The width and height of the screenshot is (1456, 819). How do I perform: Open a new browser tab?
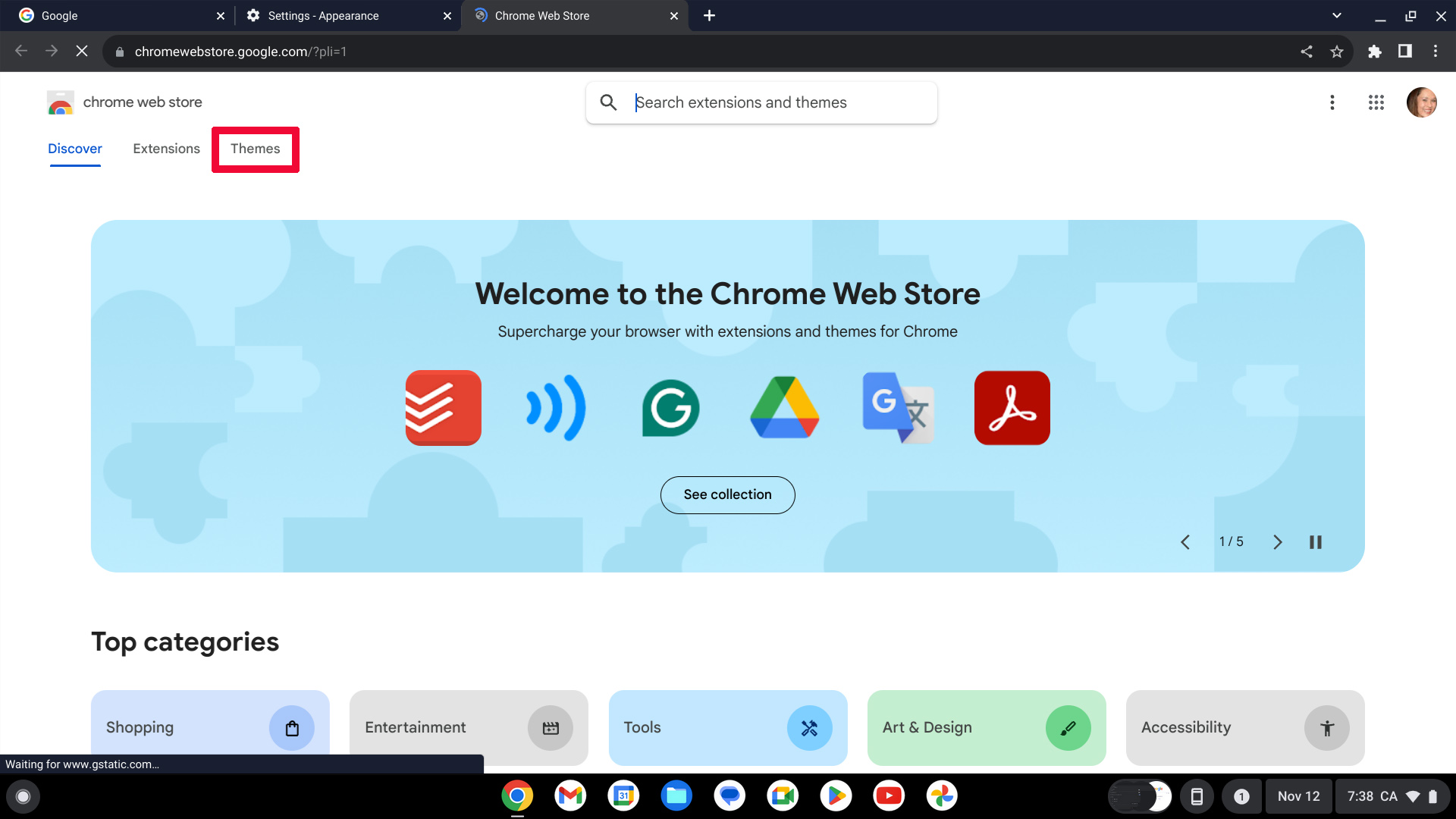click(709, 15)
